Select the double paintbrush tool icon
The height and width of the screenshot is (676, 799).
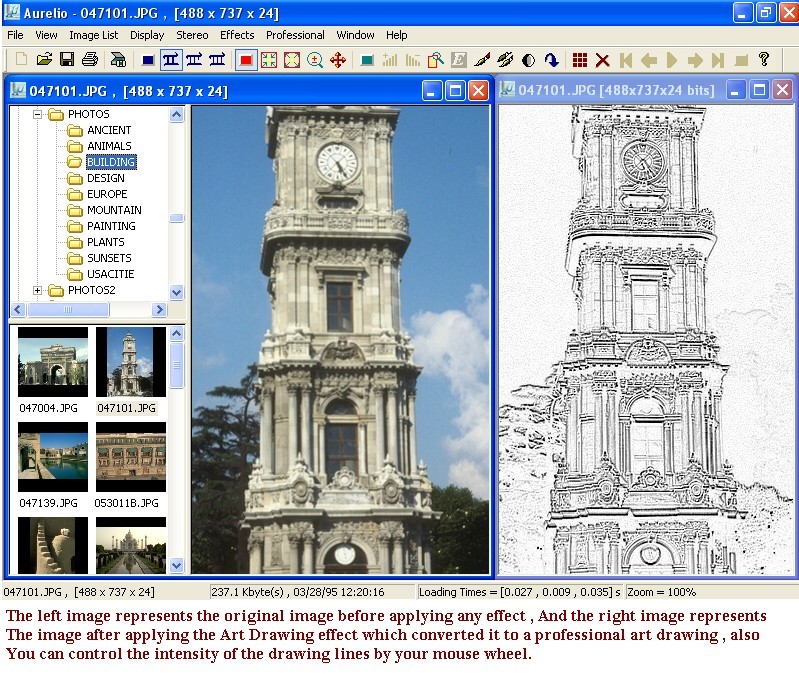coord(505,60)
